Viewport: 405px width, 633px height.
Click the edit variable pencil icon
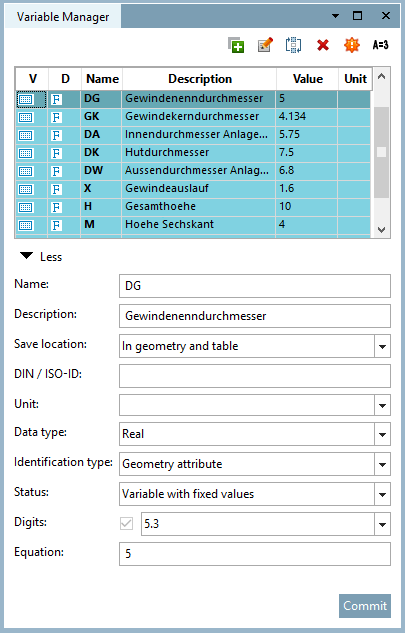(265, 45)
